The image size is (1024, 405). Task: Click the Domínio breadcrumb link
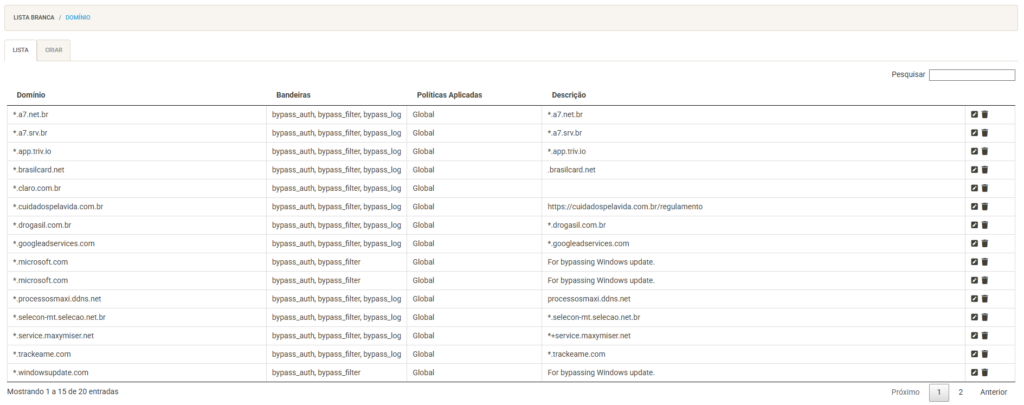tap(78, 18)
